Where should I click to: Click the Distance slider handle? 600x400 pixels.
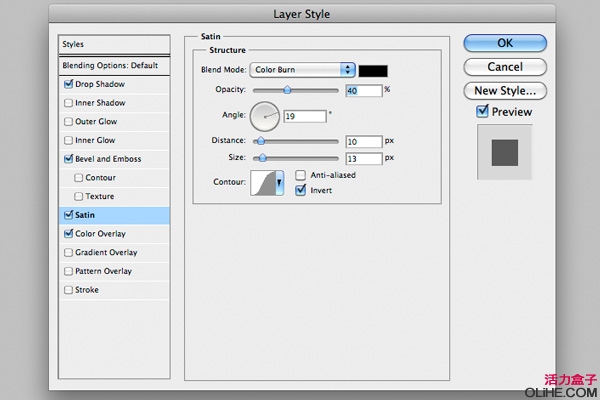coord(261,141)
